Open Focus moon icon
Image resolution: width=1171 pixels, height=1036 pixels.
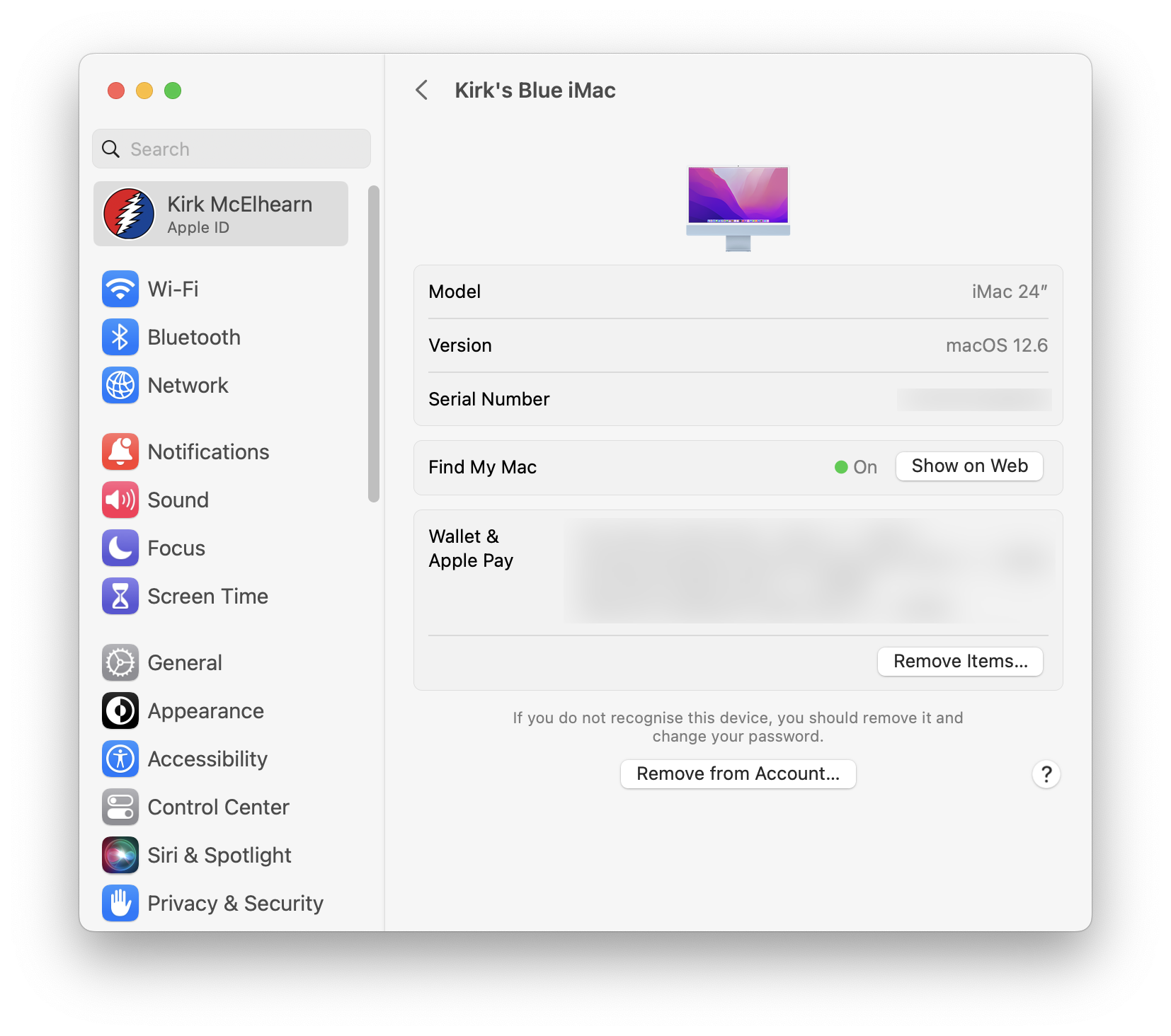coord(120,548)
